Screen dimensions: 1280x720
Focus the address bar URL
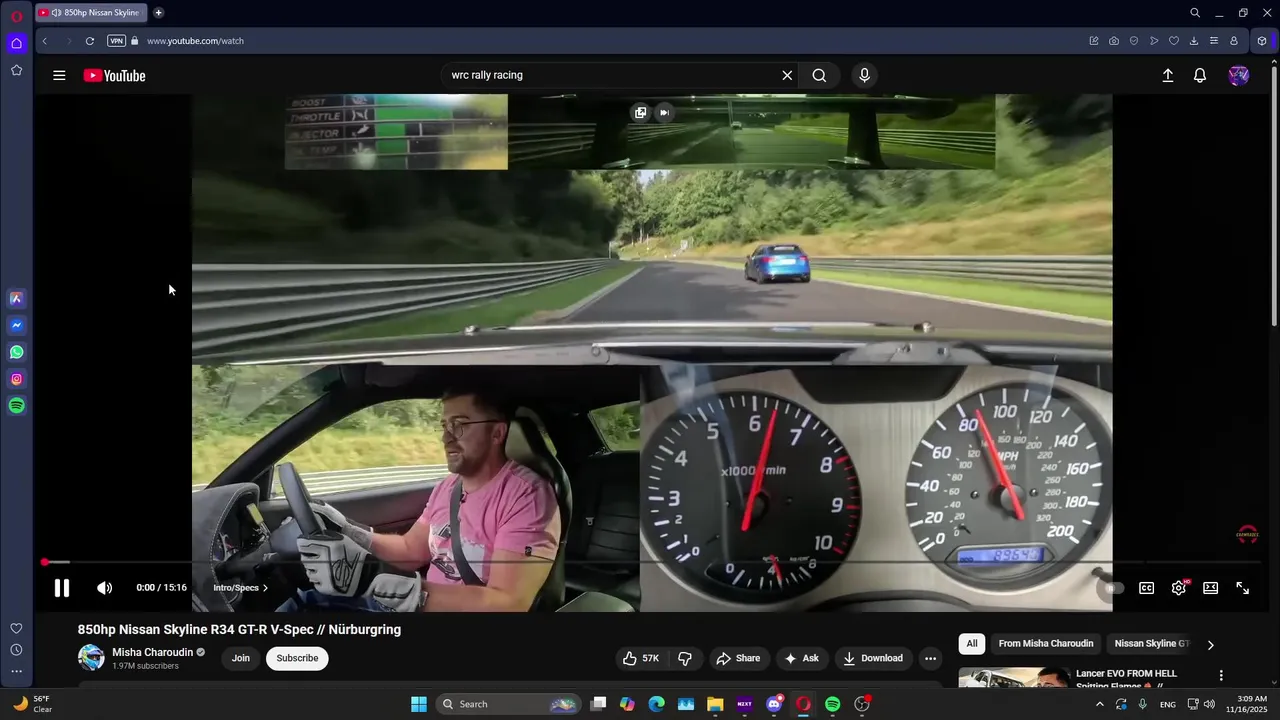point(195,41)
